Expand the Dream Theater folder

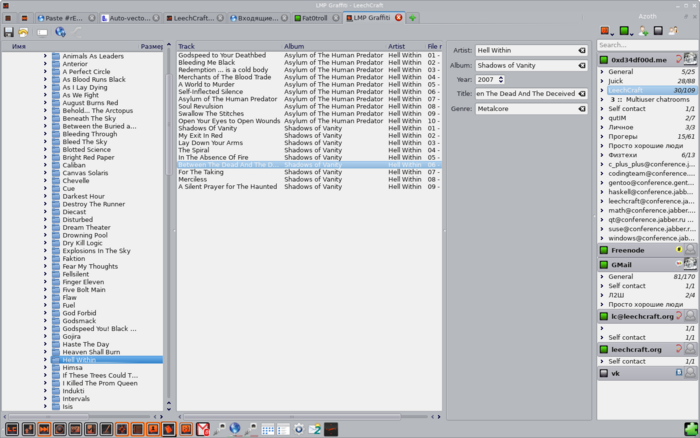pos(45,227)
